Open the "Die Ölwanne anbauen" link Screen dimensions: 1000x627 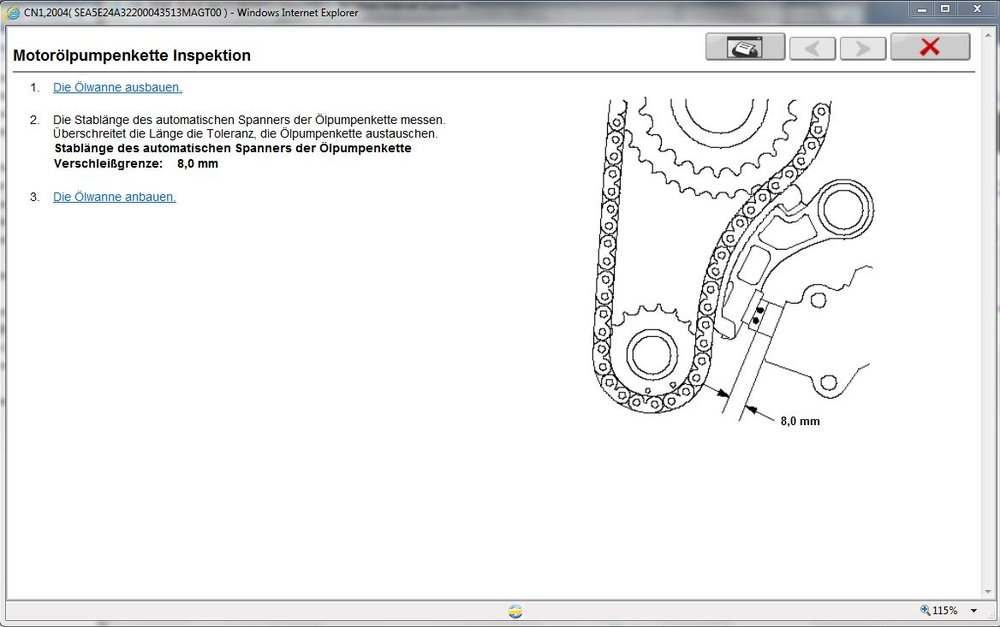coord(113,197)
